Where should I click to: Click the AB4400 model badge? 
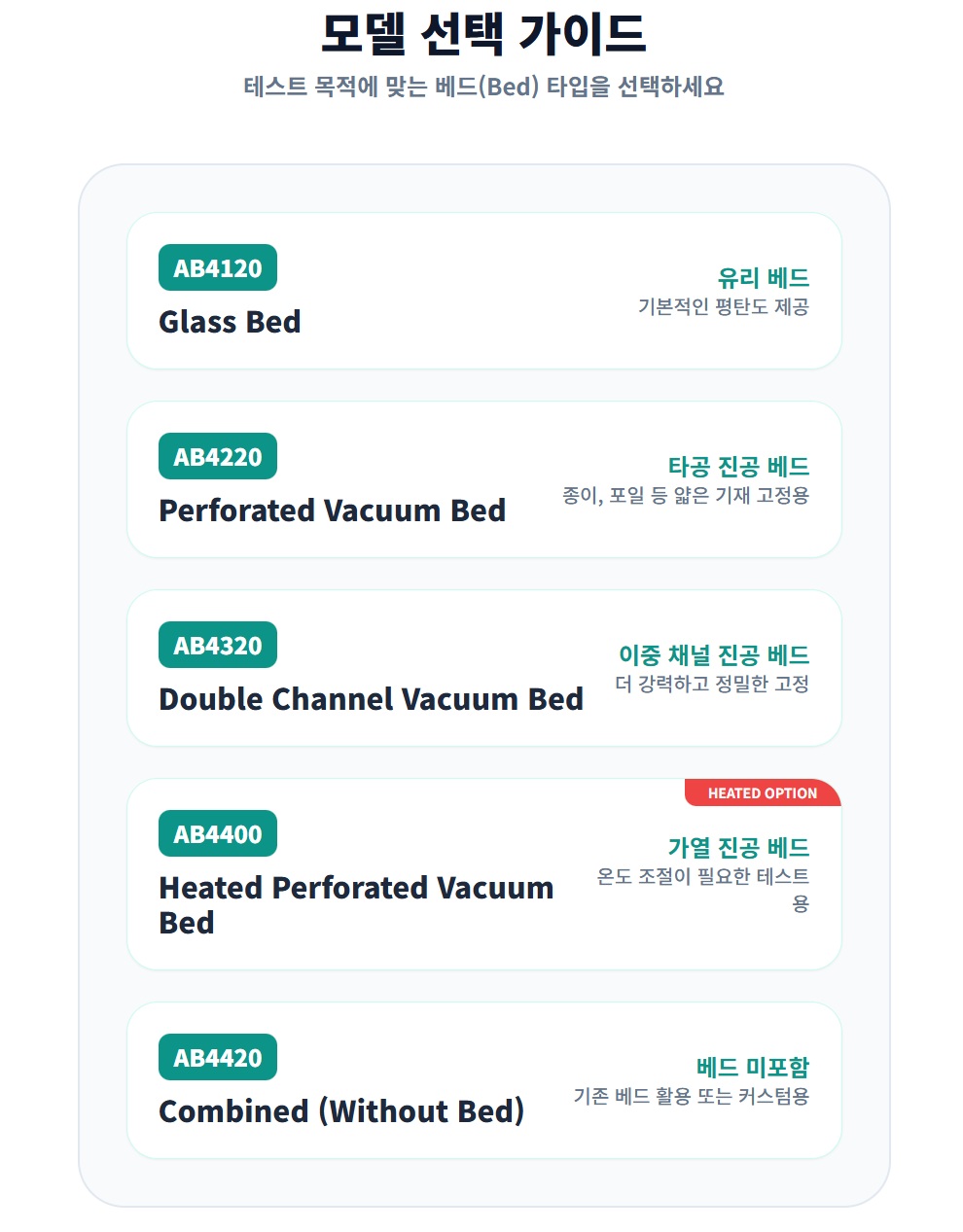tap(218, 834)
